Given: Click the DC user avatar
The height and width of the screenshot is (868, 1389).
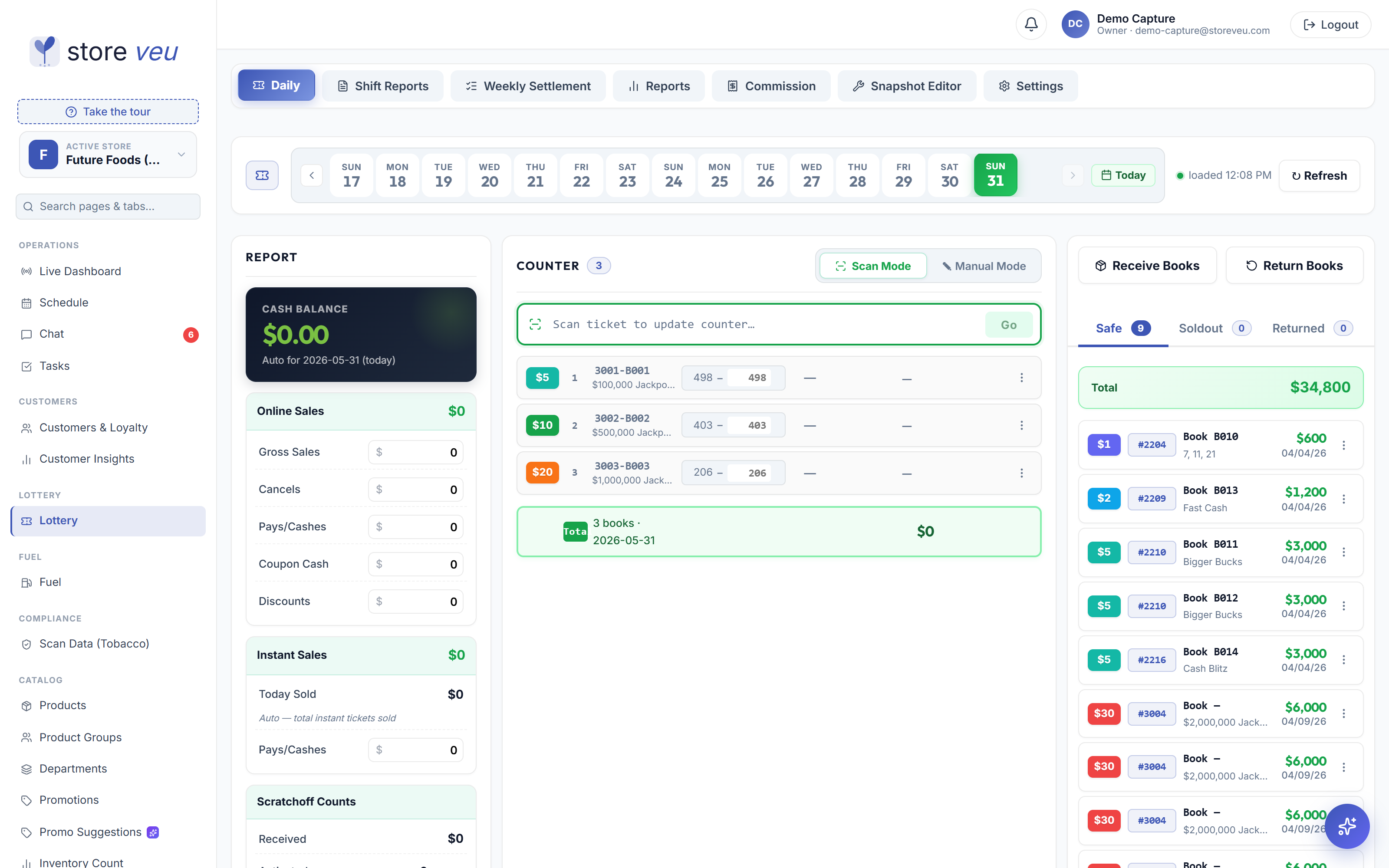Looking at the screenshot, I should click(1075, 24).
